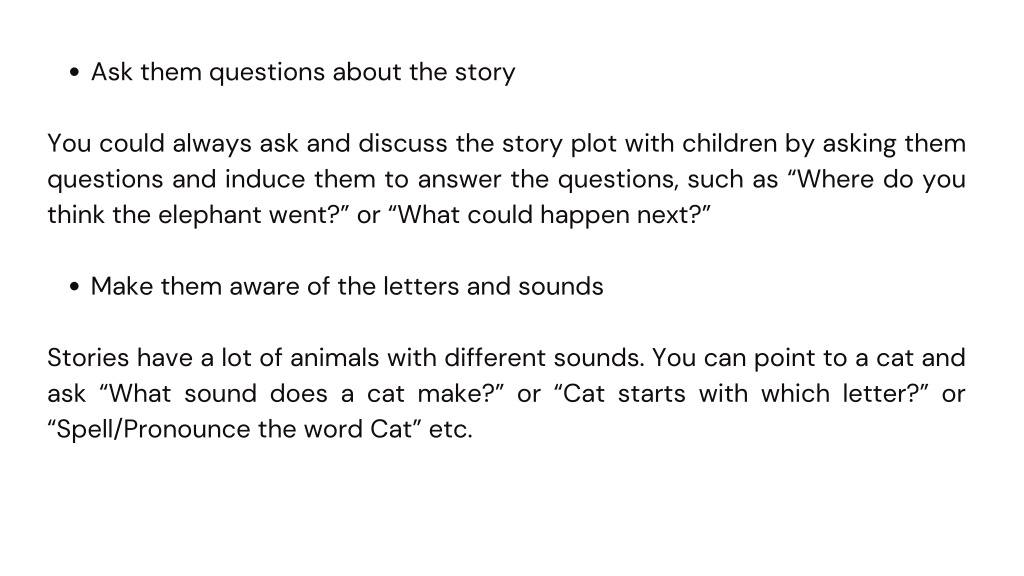Click the bullet before 'Ask them questions'

coord(74,72)
